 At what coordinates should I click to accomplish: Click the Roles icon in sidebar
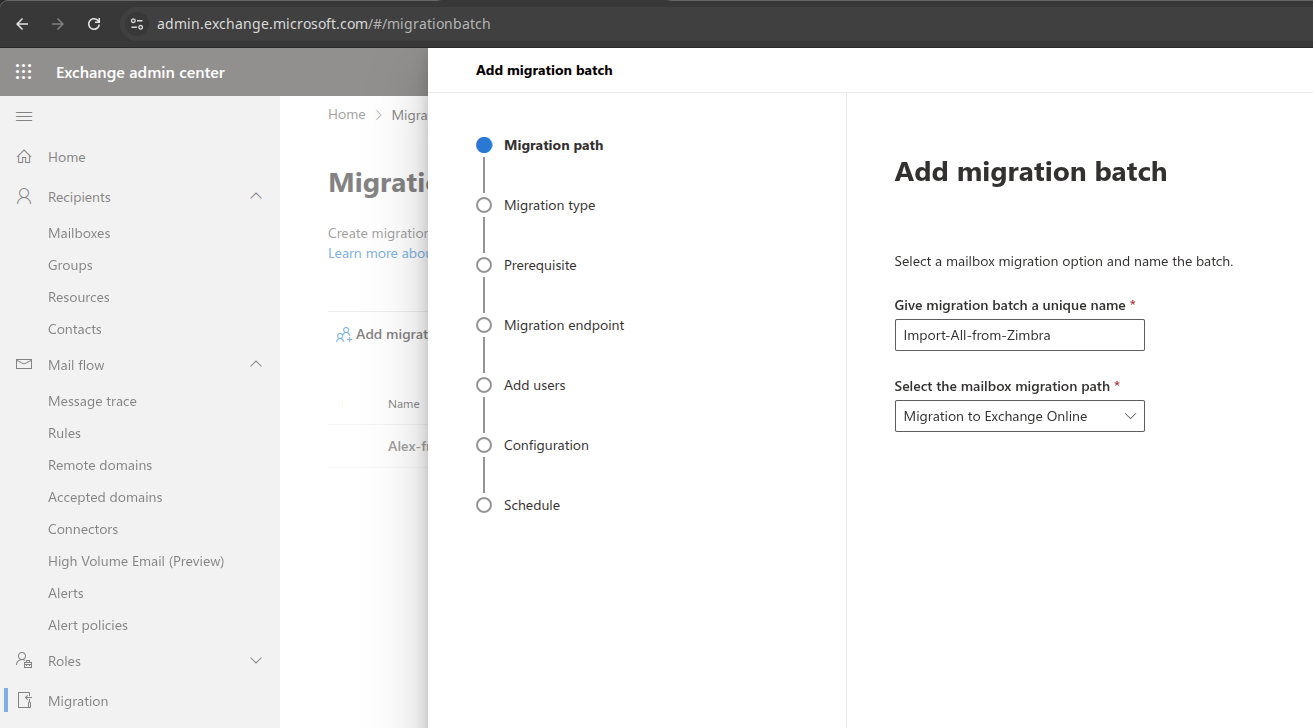click(25, 661)
